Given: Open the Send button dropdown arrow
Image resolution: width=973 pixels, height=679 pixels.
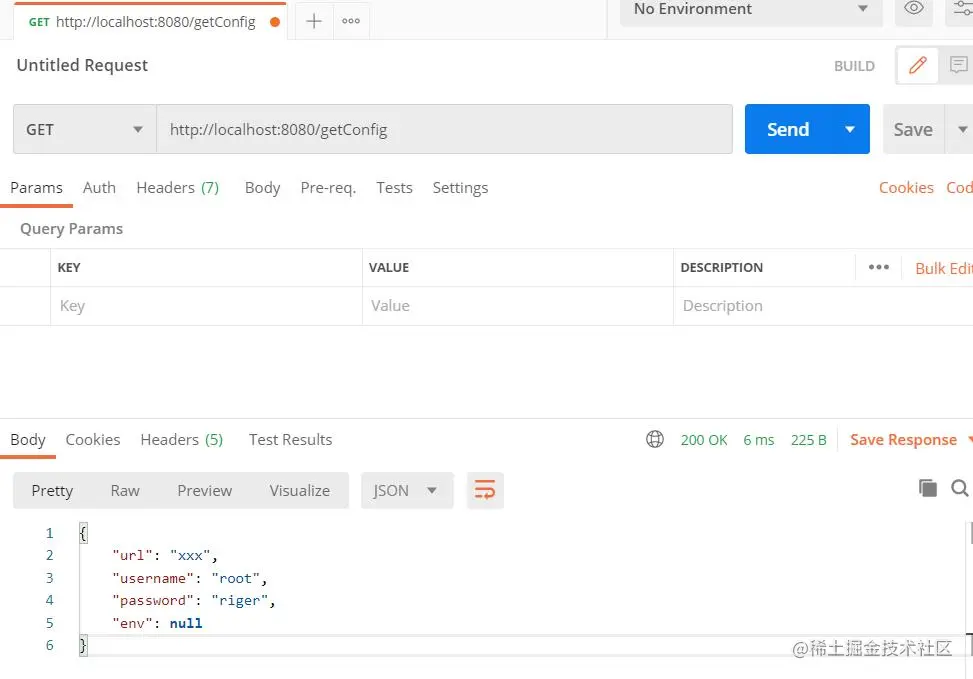Looking at the screenshot, I should pos(850,129).
